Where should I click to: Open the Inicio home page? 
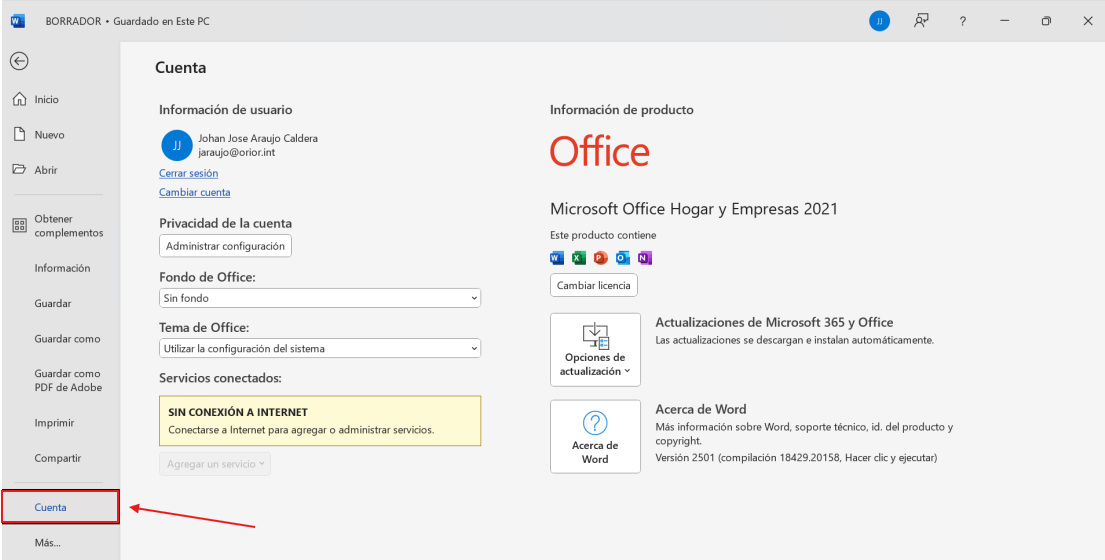click(x=46, y=100)
